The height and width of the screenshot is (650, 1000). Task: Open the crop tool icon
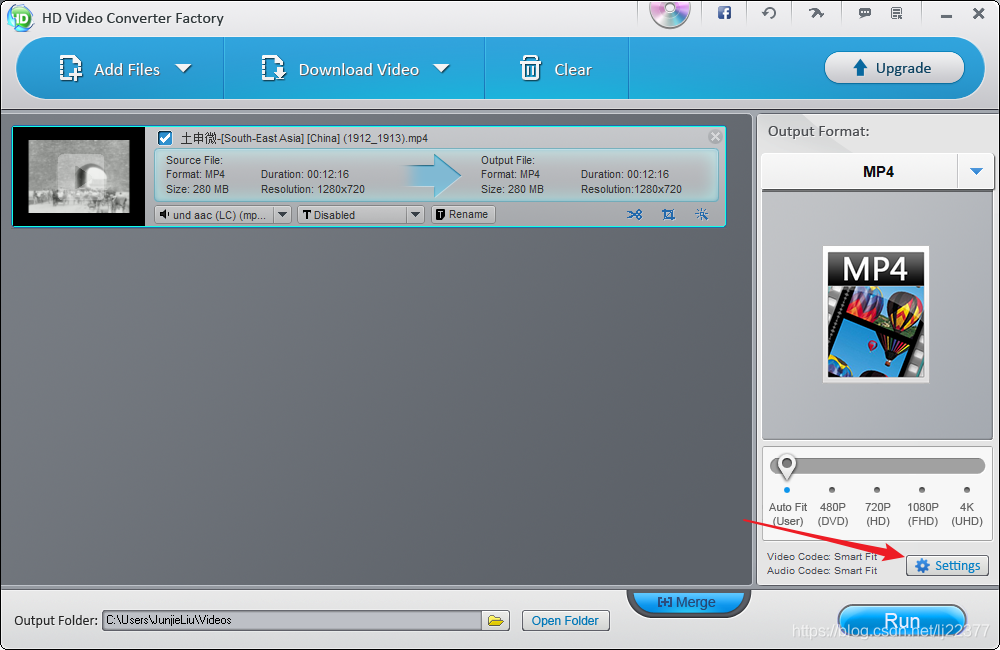(x=668, y=214)
